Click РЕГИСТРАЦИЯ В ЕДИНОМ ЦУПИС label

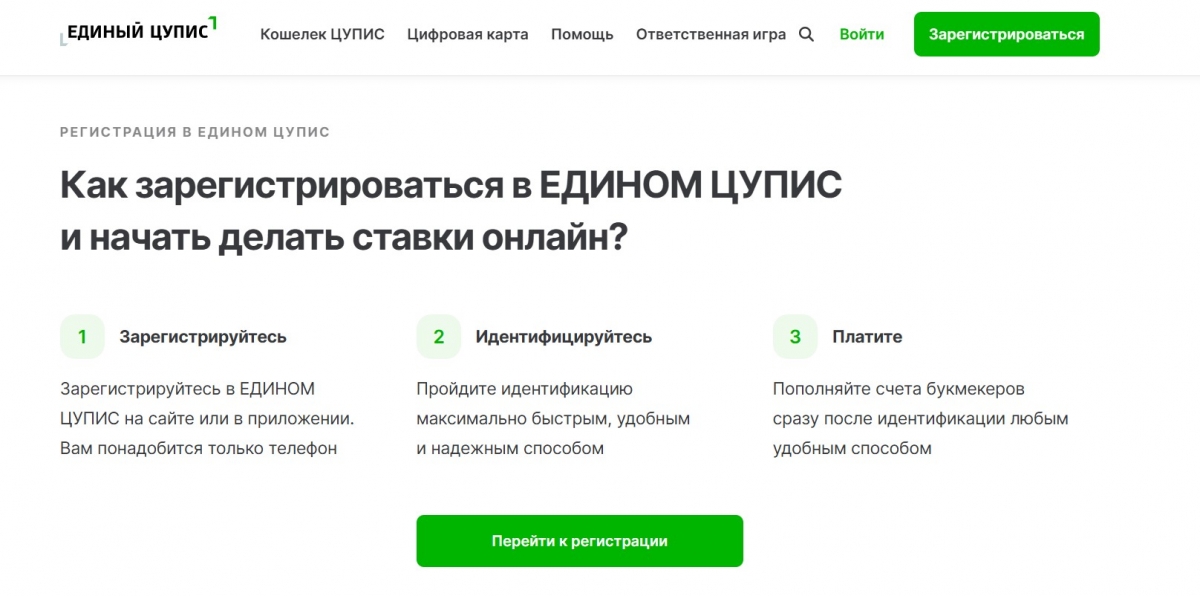click(195, 132)
